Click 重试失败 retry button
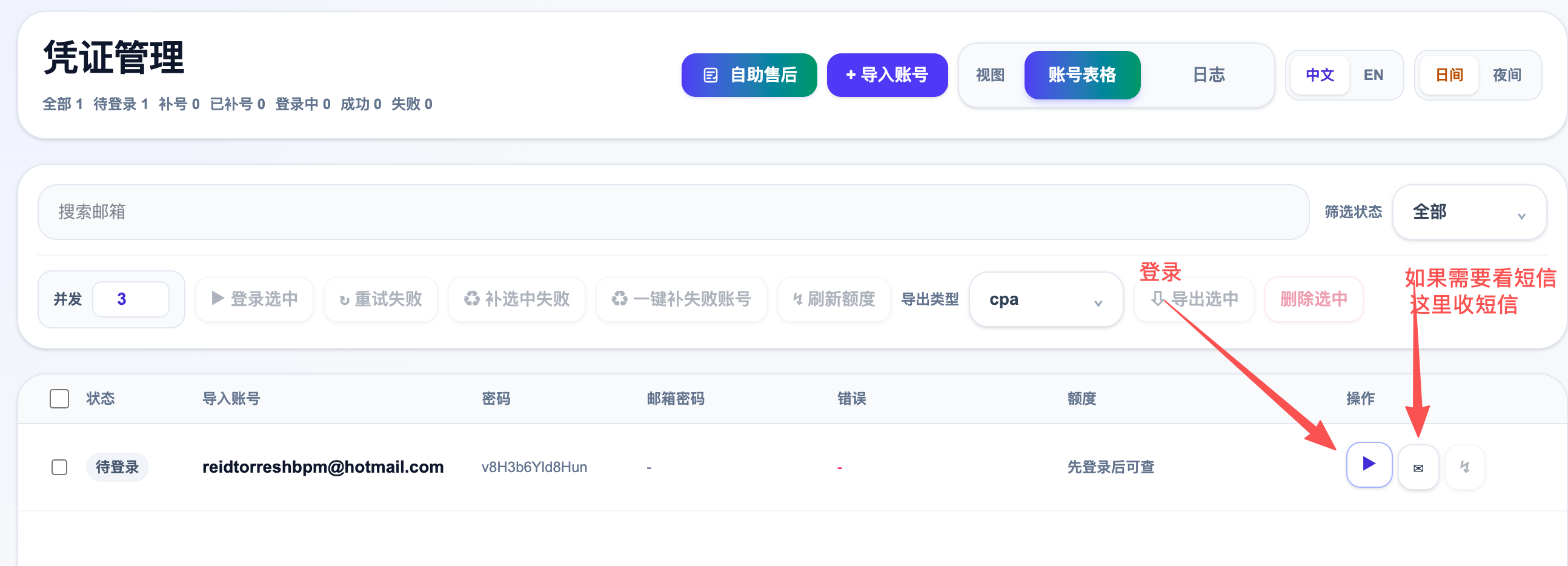Image resolution: width=1568 pixels, height=566 pixels. (x=380, y=299)
